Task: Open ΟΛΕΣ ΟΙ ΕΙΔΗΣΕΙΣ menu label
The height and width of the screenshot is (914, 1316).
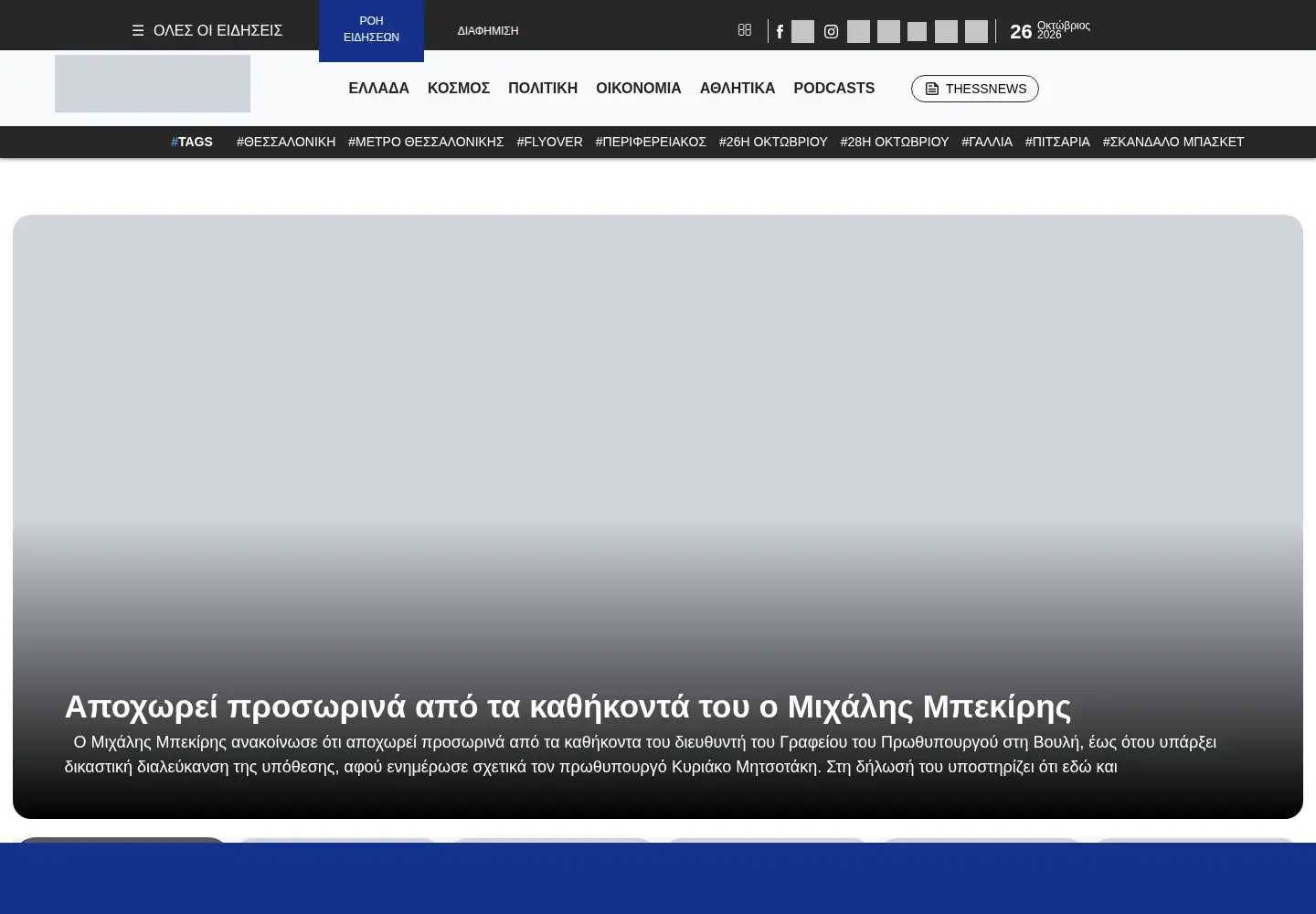Action: 218,30
